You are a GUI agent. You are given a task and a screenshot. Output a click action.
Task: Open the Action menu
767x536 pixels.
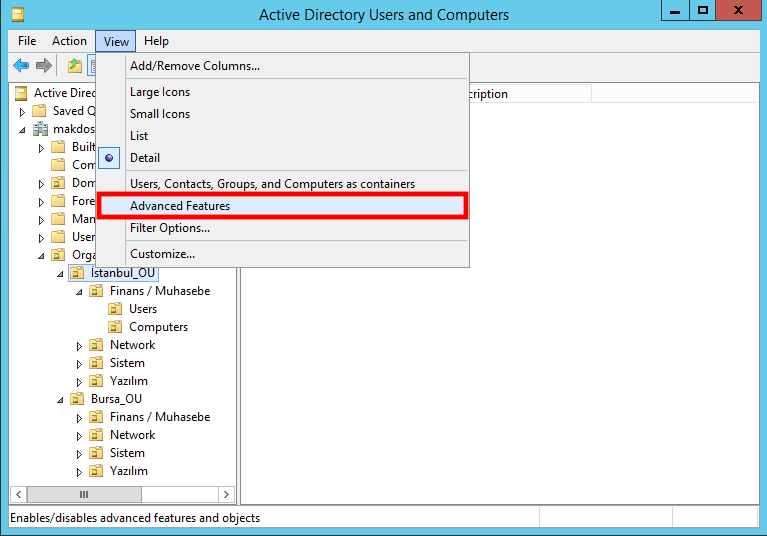pyautogui.click(x=69, y=41)
